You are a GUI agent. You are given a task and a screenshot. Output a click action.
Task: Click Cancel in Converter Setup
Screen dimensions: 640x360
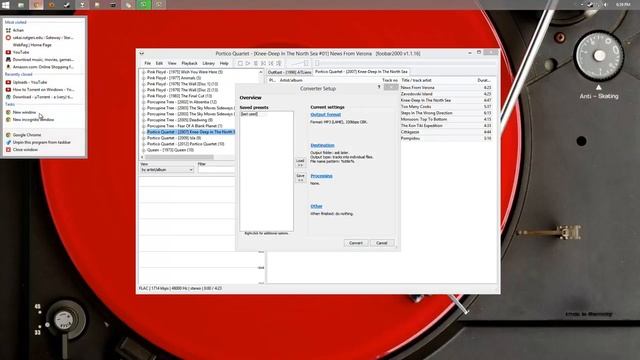click(382, 243)
